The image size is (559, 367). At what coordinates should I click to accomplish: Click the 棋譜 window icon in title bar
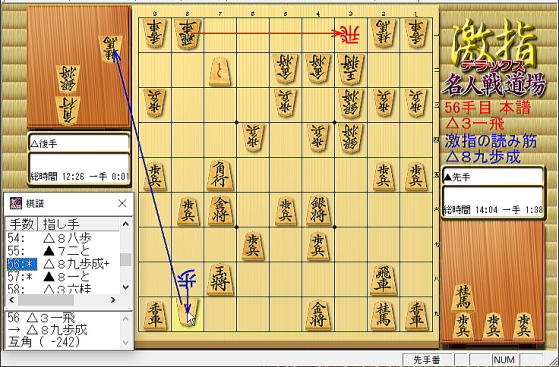(x=15, y=203)
